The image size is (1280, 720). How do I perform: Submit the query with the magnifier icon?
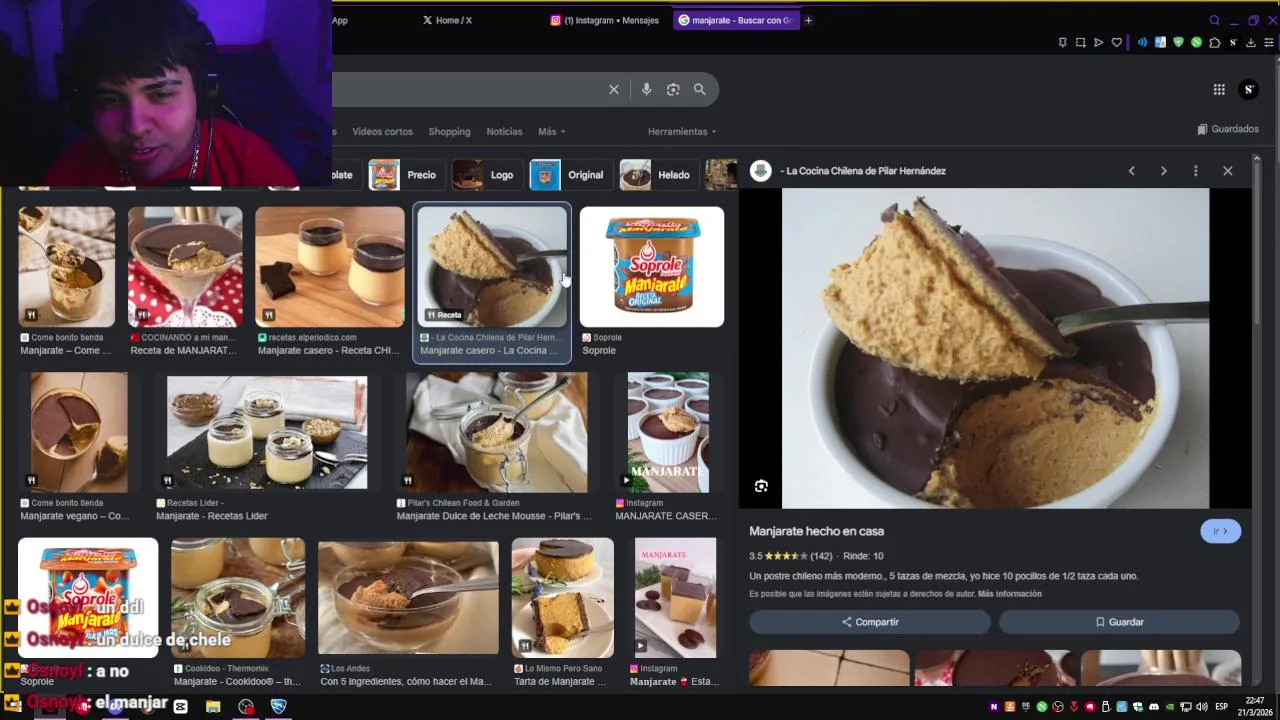pyautogui.click(x=700, y=89)
